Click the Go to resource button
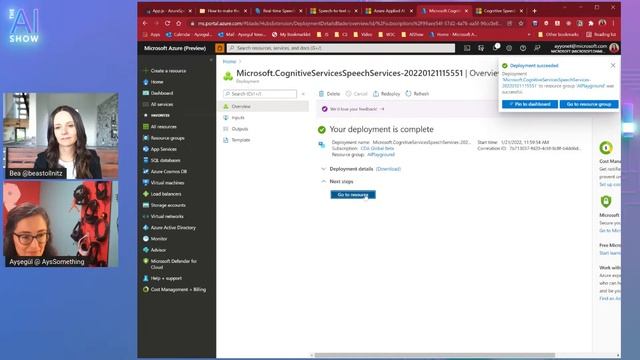 pyautogui.click(x=353, y=195)
